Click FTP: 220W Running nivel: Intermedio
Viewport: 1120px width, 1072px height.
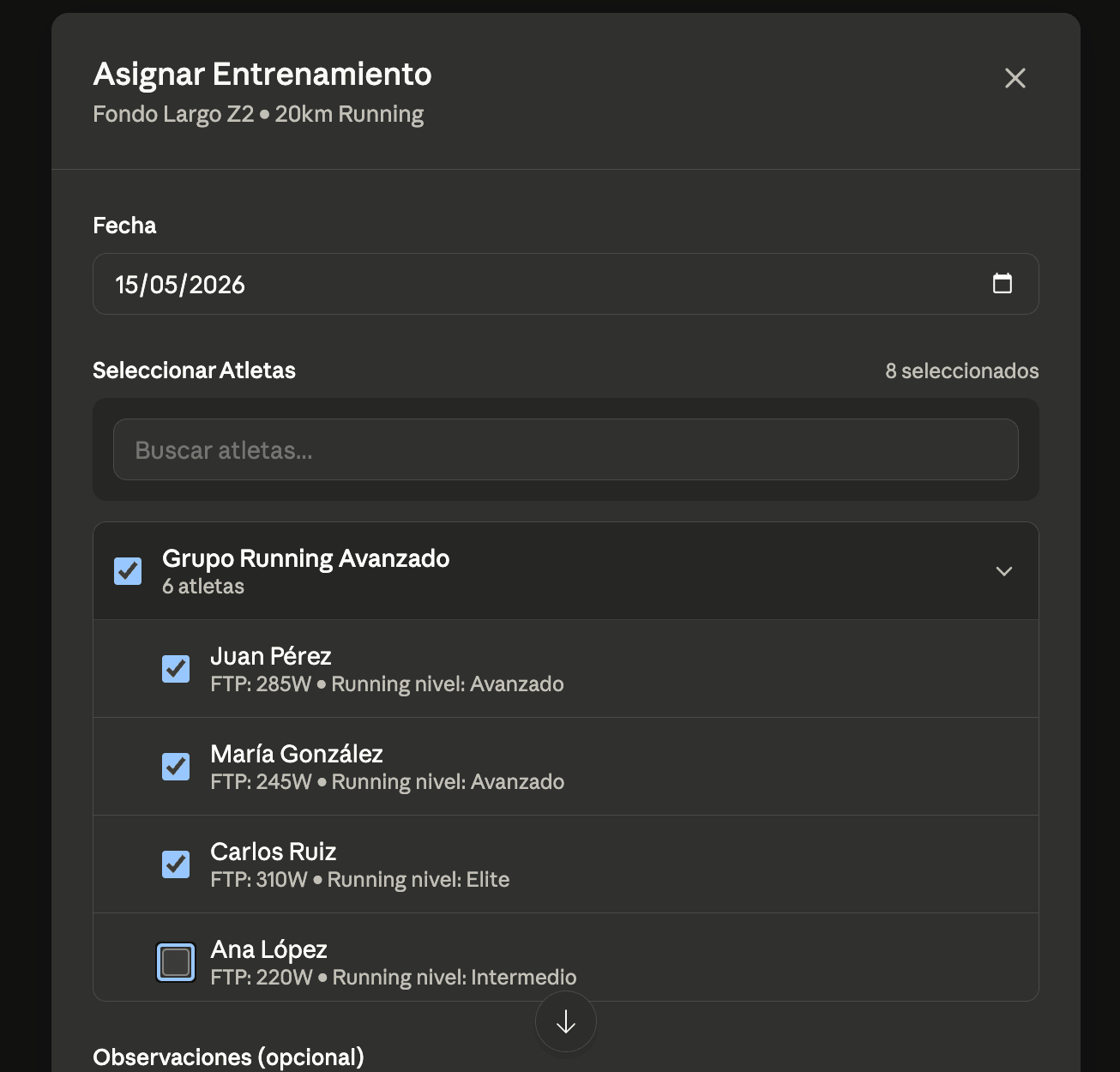[394, 978]
